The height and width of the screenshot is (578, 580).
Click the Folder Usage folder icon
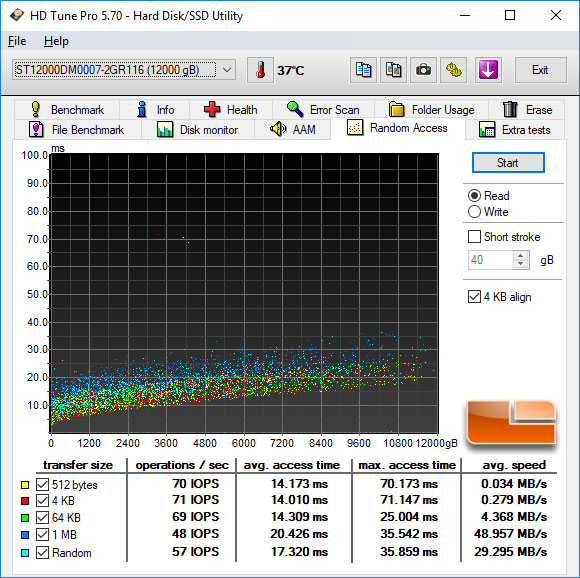[x=397, y=109]
